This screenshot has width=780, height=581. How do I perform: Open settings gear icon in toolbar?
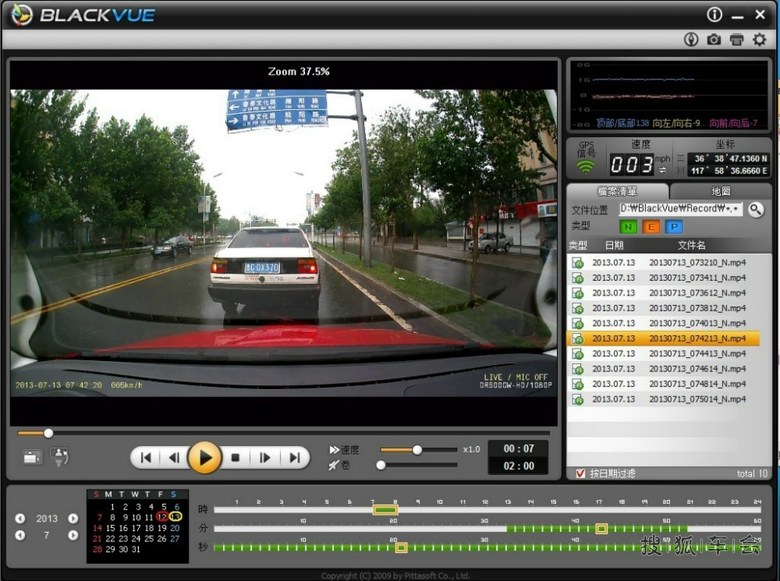point(760,39)
